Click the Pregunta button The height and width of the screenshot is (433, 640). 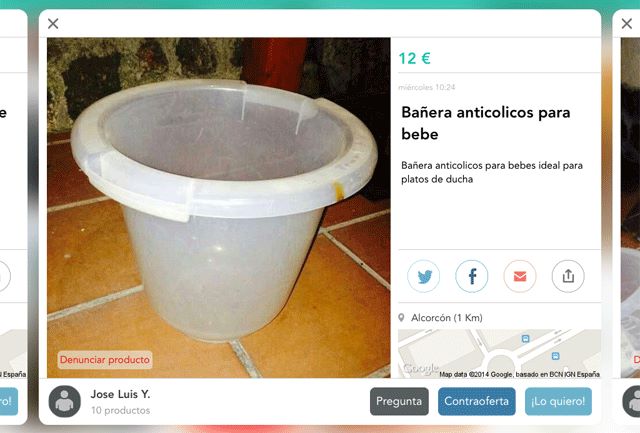click(399, 401)
